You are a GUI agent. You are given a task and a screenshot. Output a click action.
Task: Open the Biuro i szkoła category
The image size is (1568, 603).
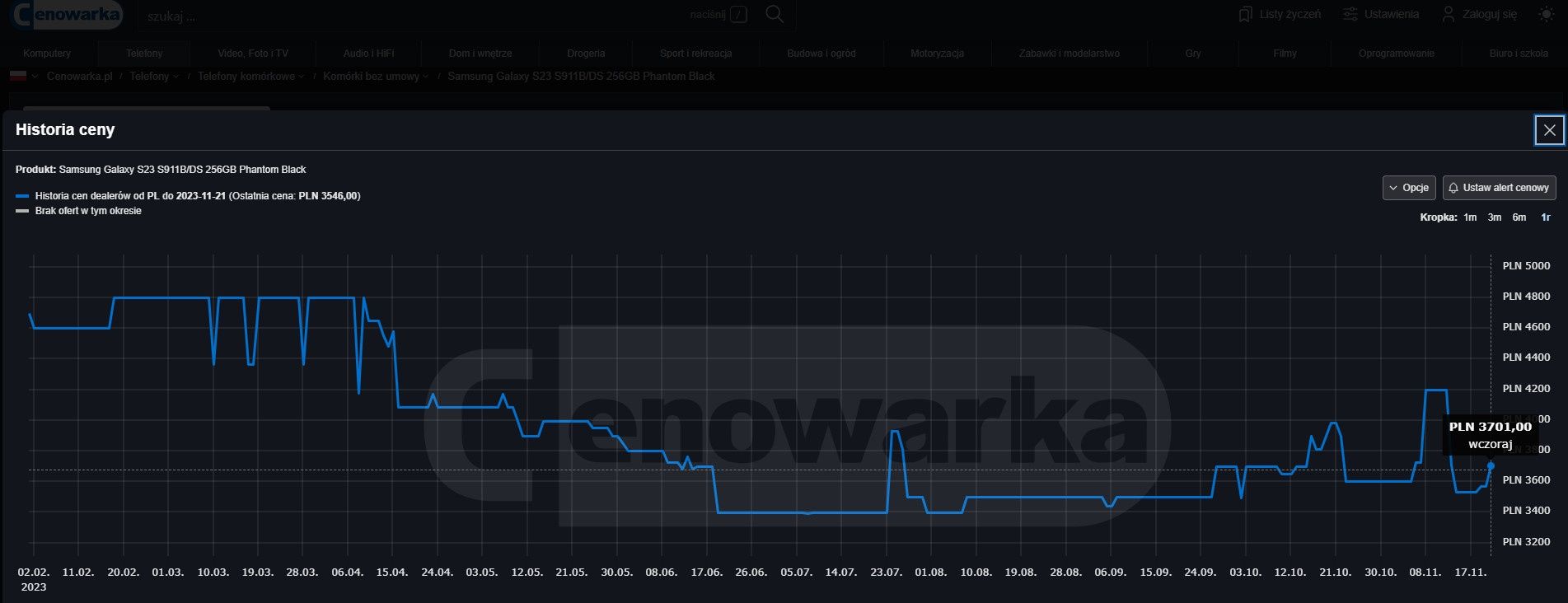[1519, 54]
